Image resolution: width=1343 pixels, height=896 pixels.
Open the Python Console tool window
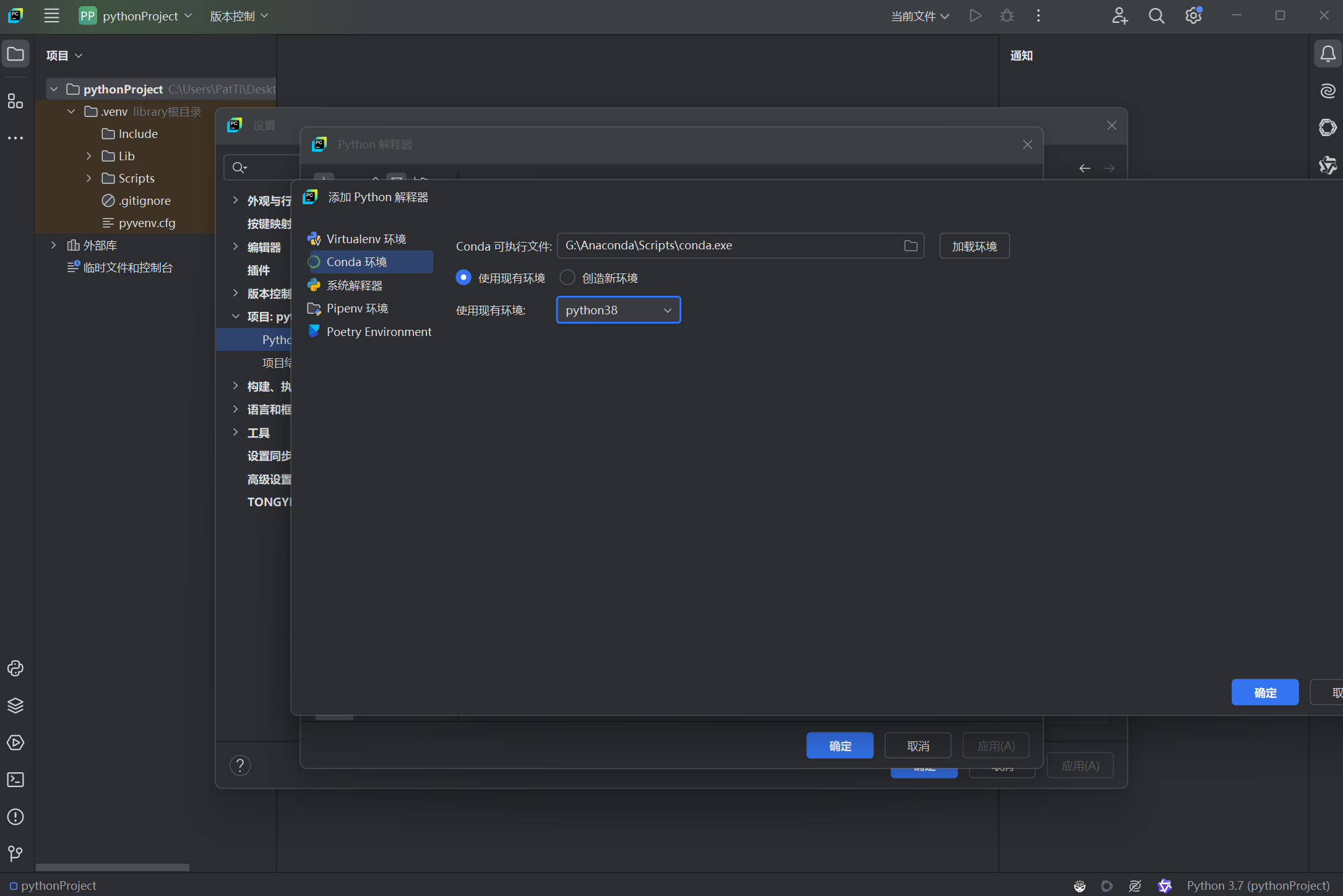pos(15,668)
